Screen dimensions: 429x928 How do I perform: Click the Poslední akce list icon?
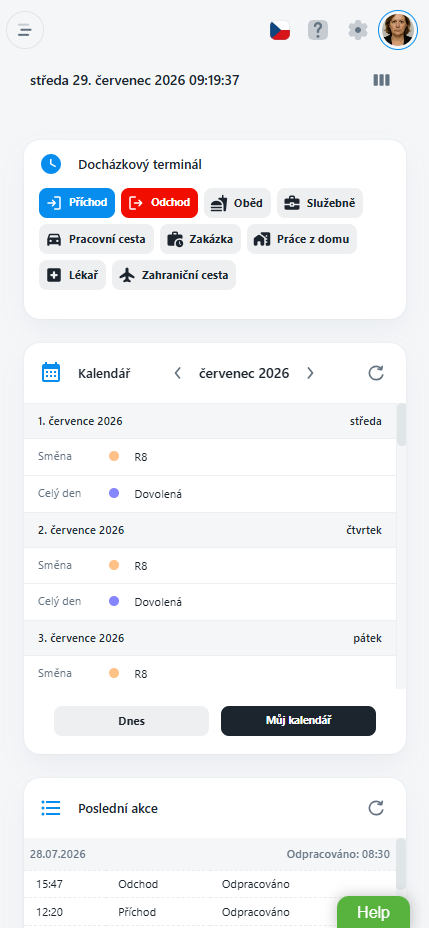coord(51,808)
